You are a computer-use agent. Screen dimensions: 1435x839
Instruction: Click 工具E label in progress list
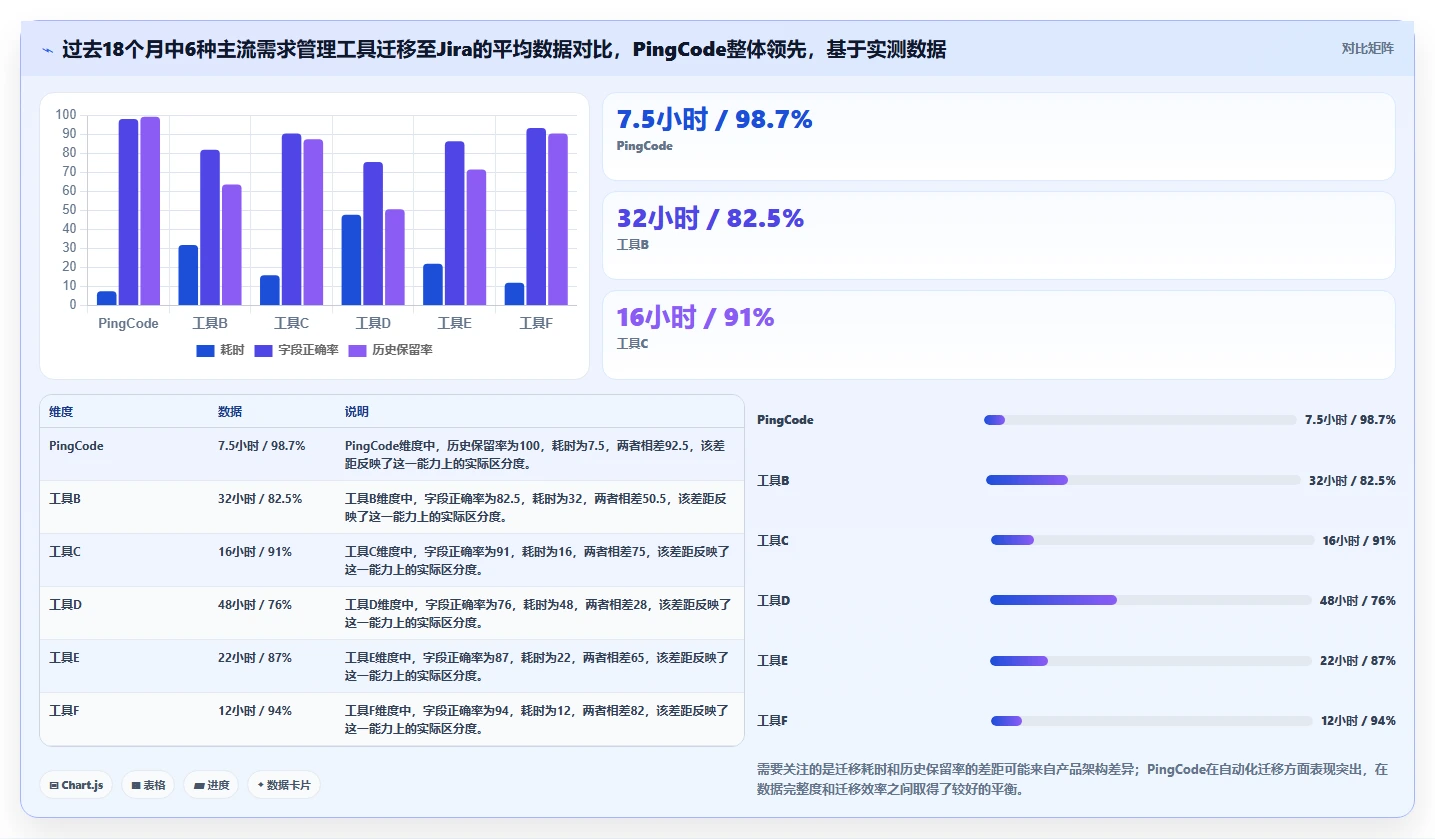point(773,660)
